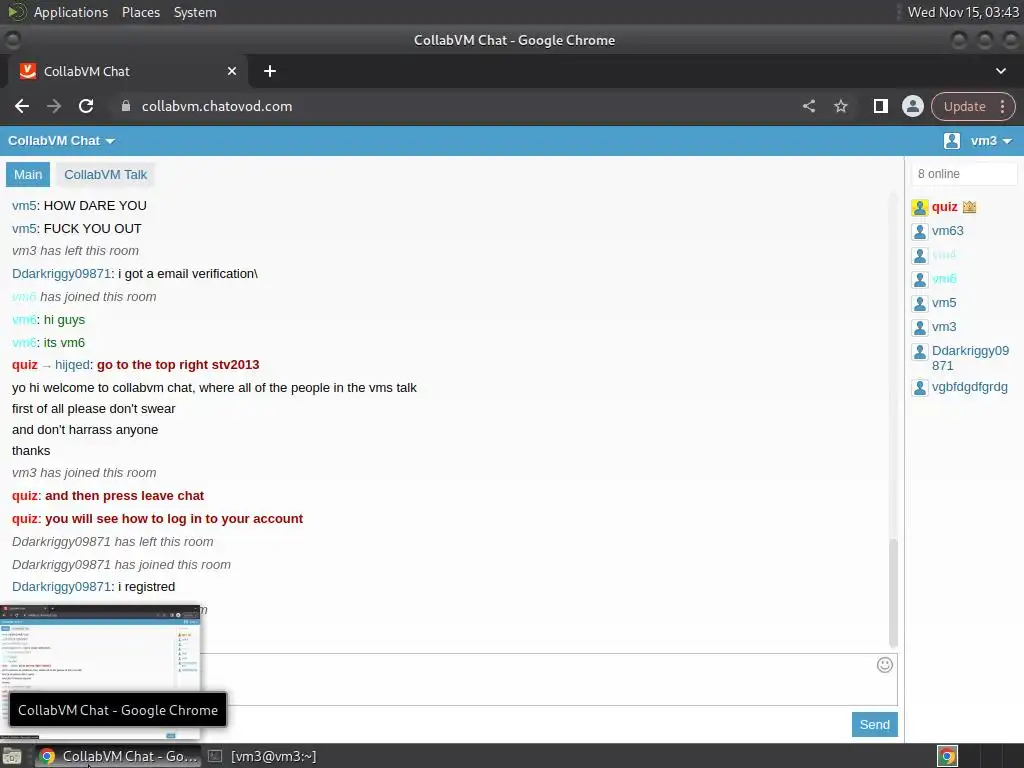Image resolution: width=1024 pixels, height=768 pixels.
Task: Click the clock showing Wed Nov 15
Action: [963, 12]
